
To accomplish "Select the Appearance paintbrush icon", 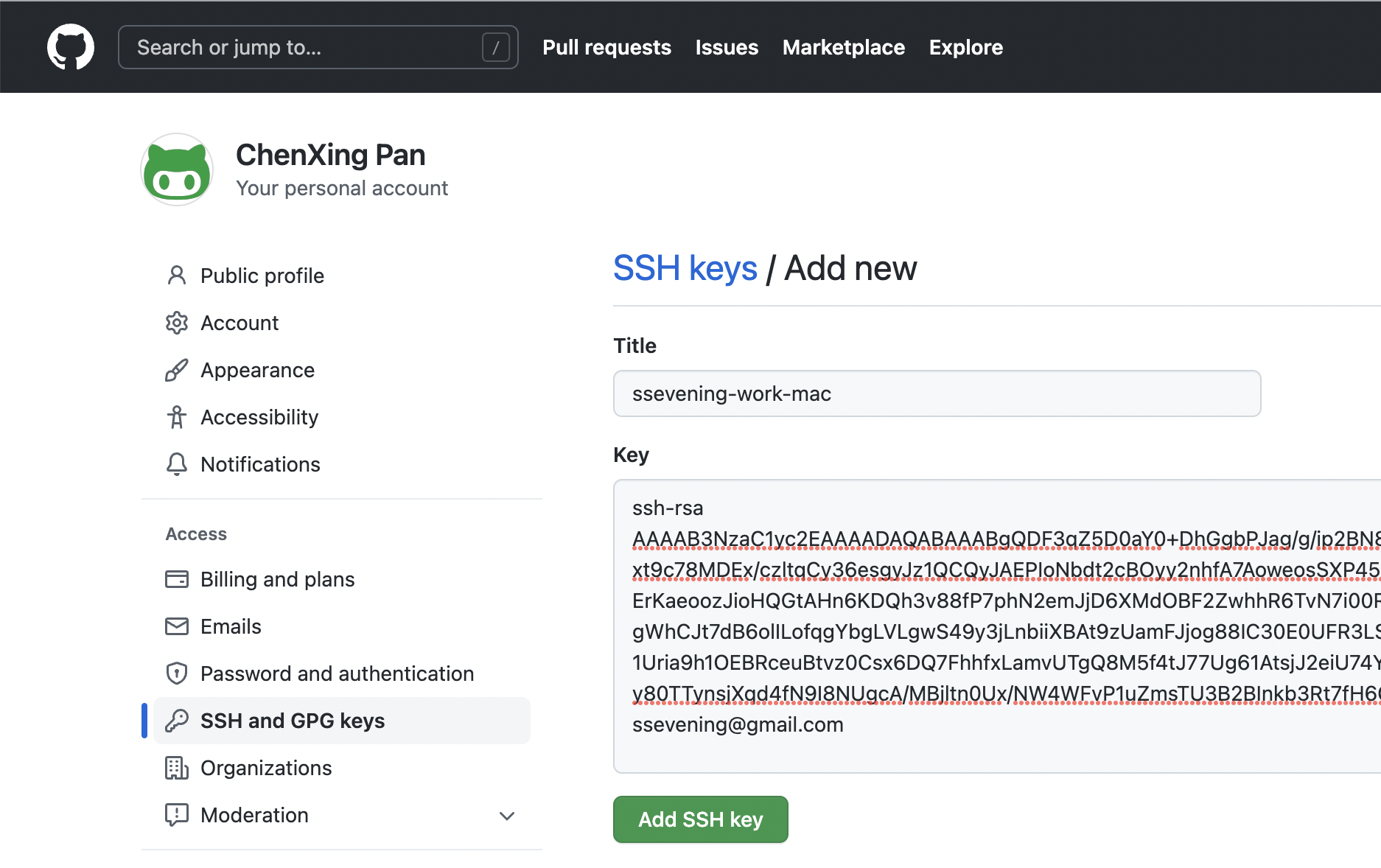I will point(177,370).
